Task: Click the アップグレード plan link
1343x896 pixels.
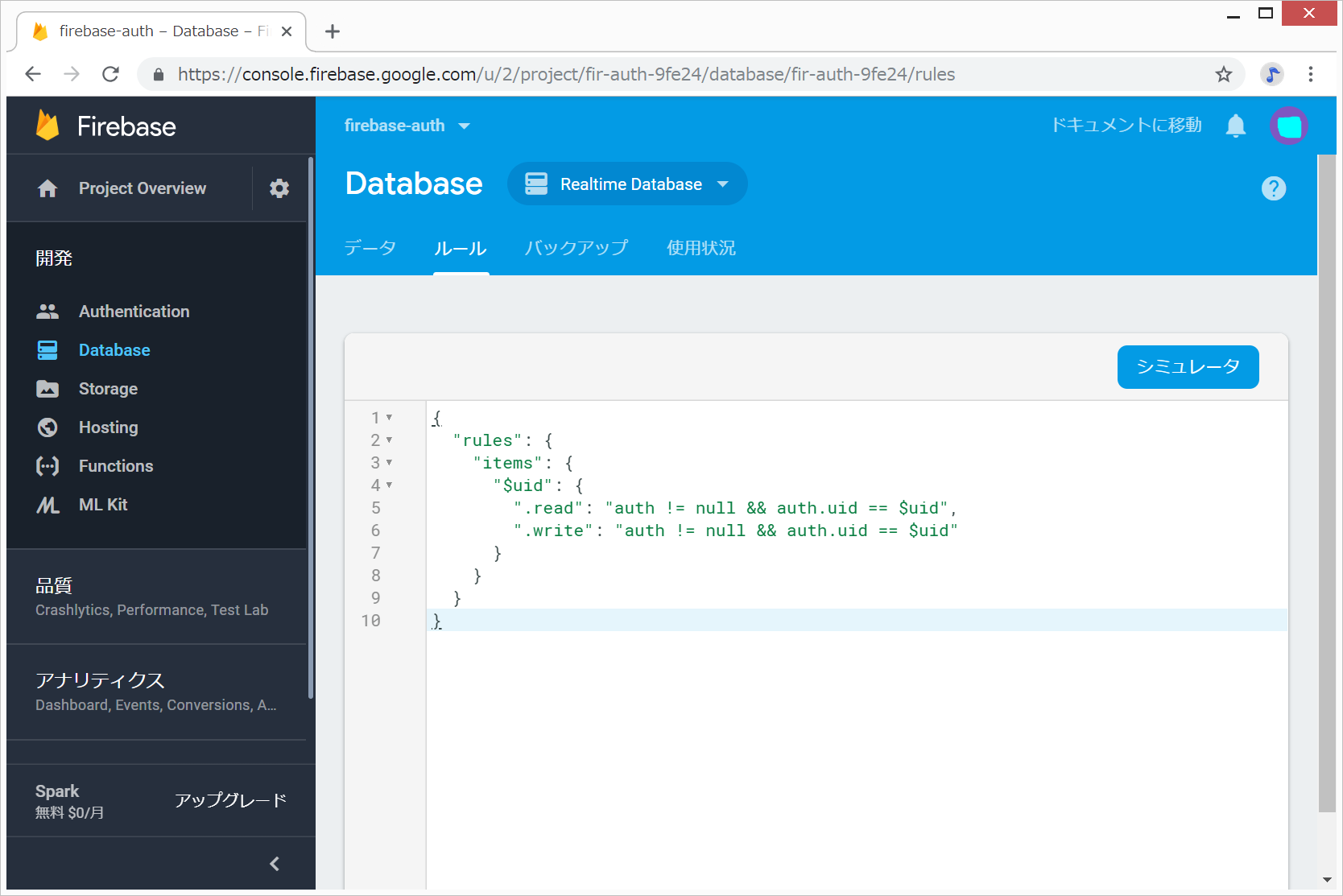Action: 230,800
